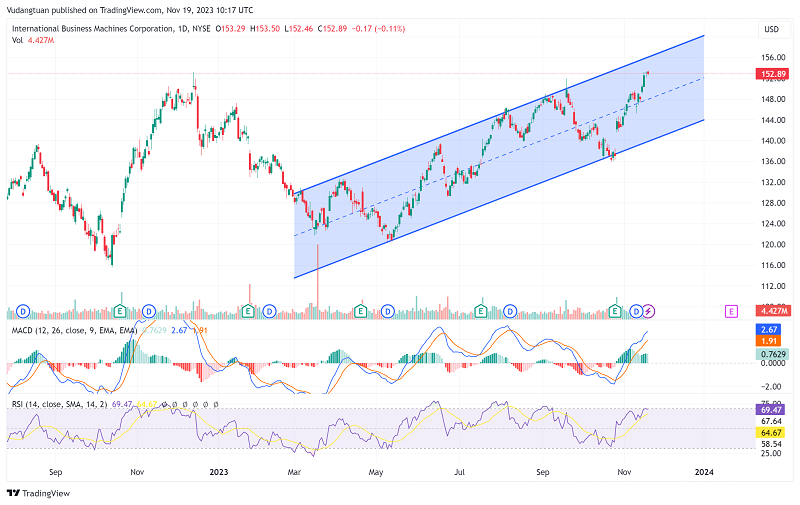Viewport: 800px width, 505px height.
Task: Click the Vudangtuan author name
Action: 30,11
